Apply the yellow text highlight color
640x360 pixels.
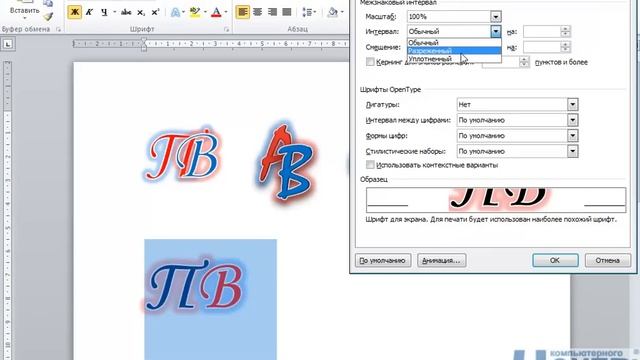(195, 12)
